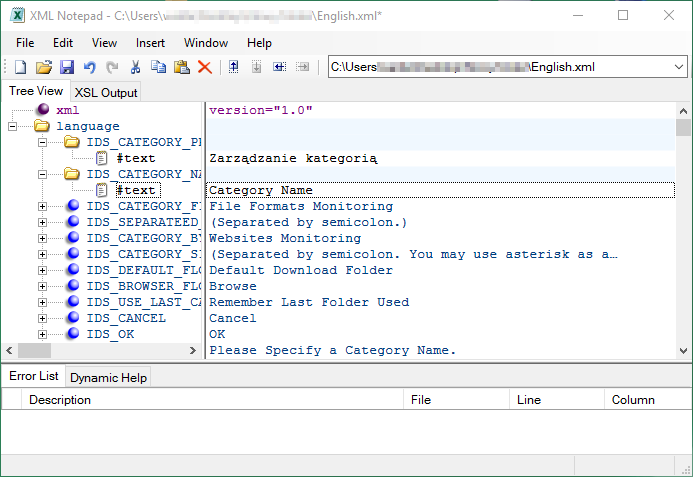Screen dimensions: 693x477
Task: Expand the IDS_BROWSER_FLO node
Action: pos(42,286)
